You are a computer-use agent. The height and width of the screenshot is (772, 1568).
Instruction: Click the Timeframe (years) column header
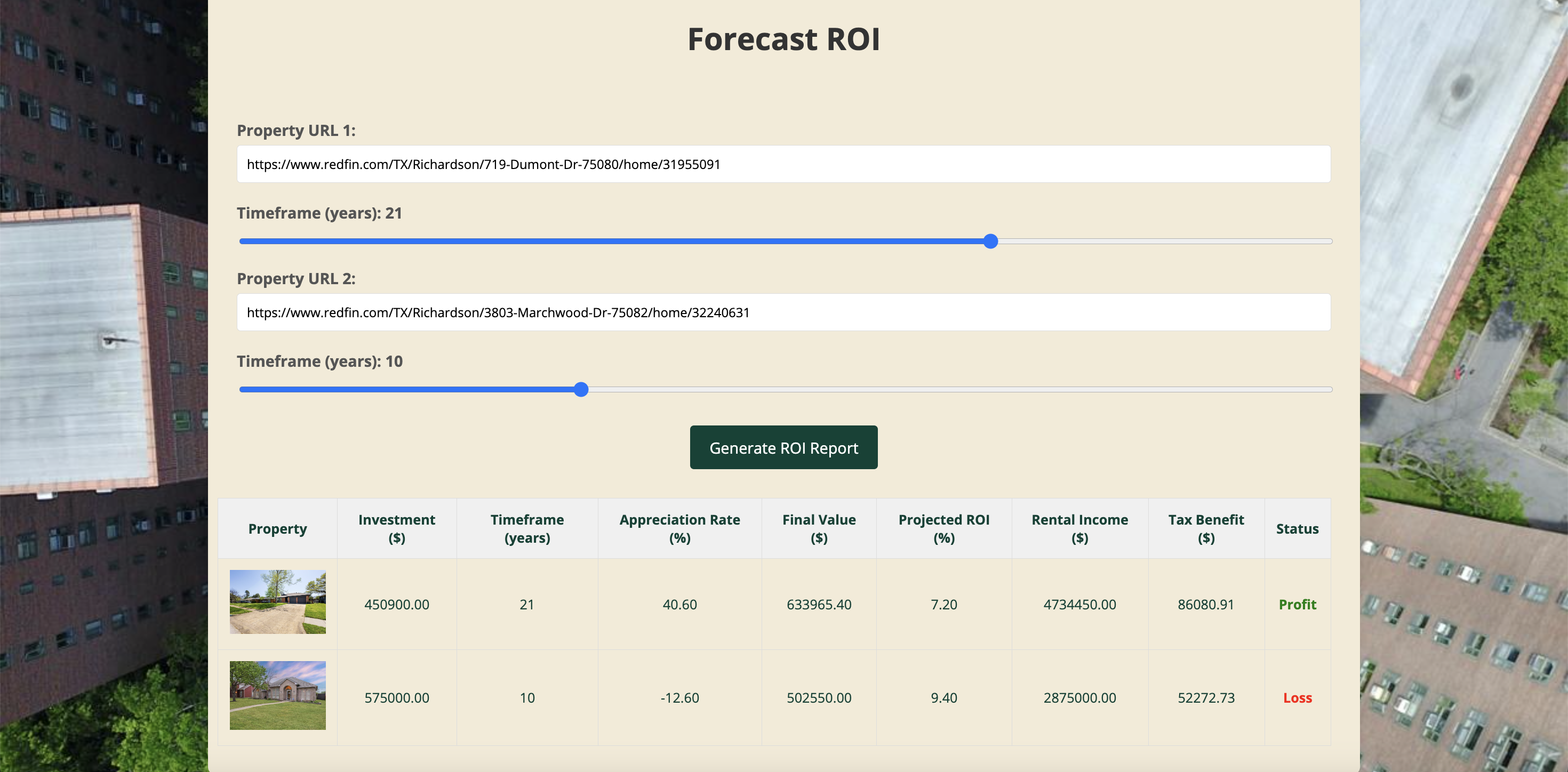tap(527, 529)
